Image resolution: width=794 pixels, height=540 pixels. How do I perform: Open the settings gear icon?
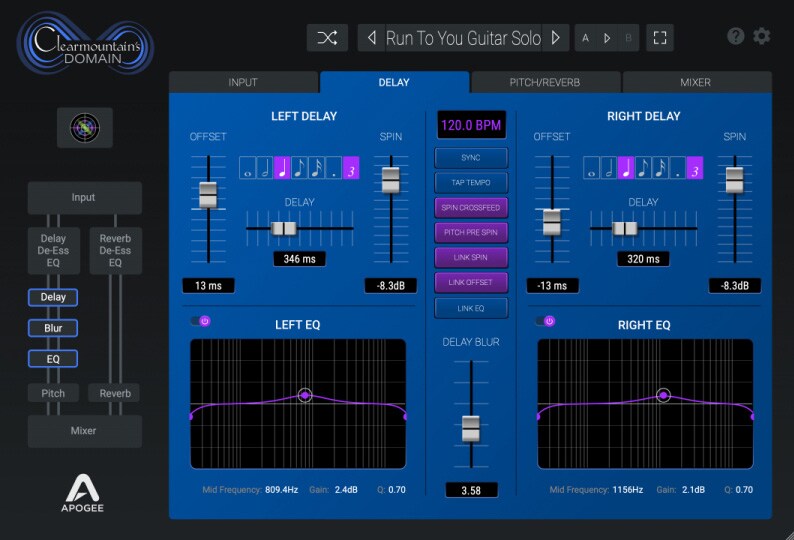[x=762, y=36]
